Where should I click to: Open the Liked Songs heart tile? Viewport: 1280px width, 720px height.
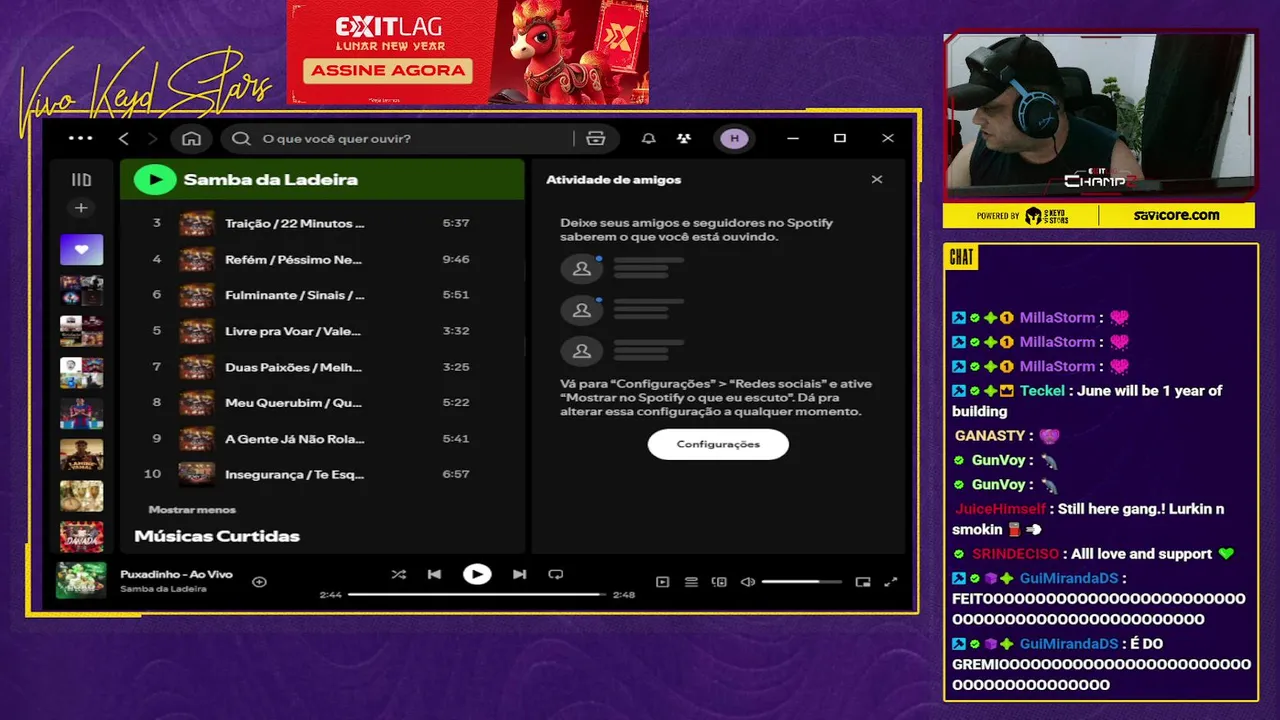(x=81, y=249)
